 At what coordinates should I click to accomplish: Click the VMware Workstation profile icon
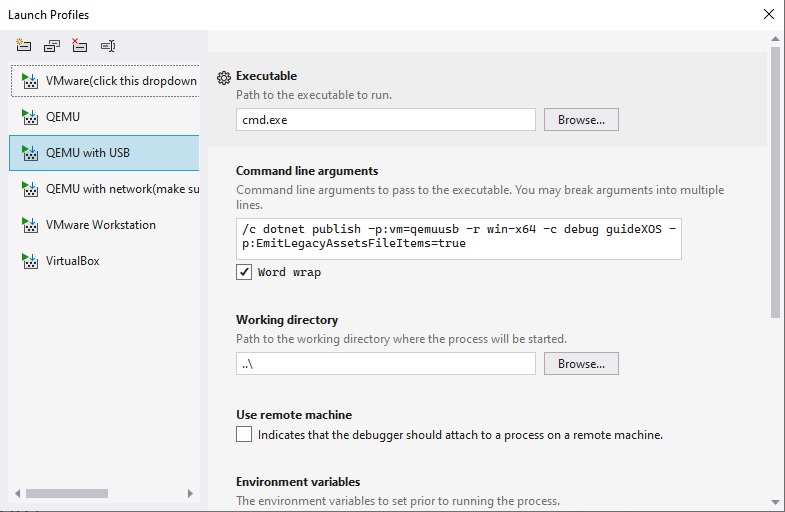coord(30,225)
